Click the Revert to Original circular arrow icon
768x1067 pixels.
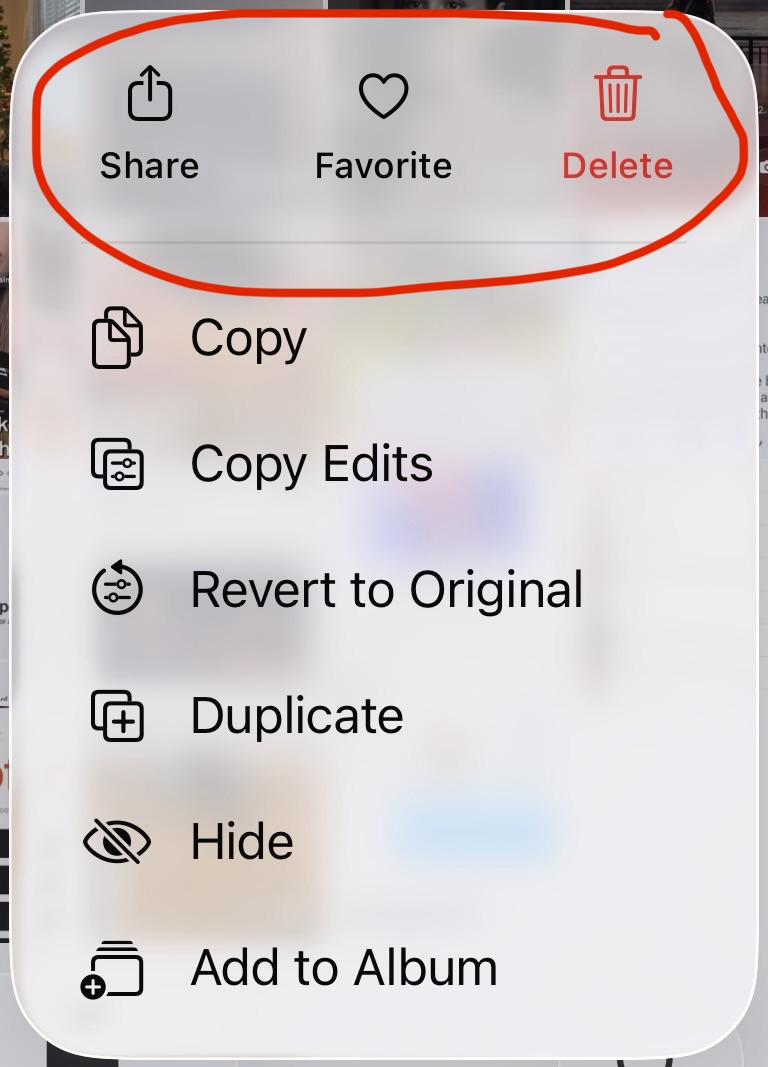pos(117,587)
